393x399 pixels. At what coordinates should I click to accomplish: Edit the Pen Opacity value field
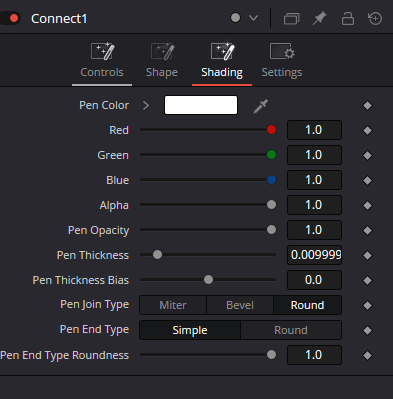pos(314,230)
